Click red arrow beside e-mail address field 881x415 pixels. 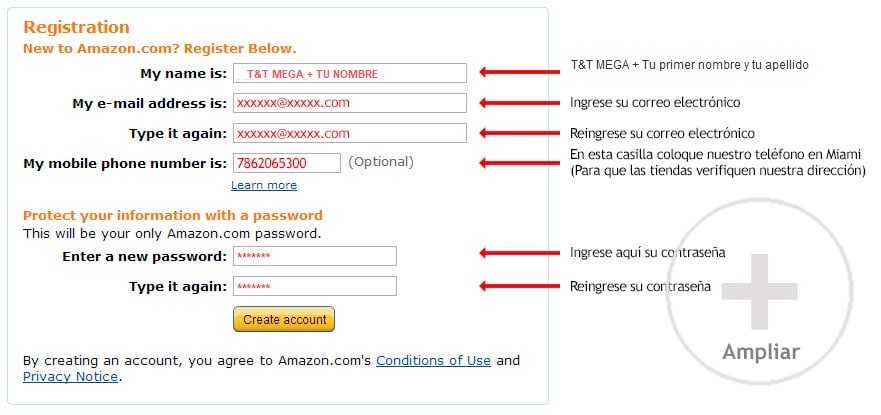[x=519, y=103]
